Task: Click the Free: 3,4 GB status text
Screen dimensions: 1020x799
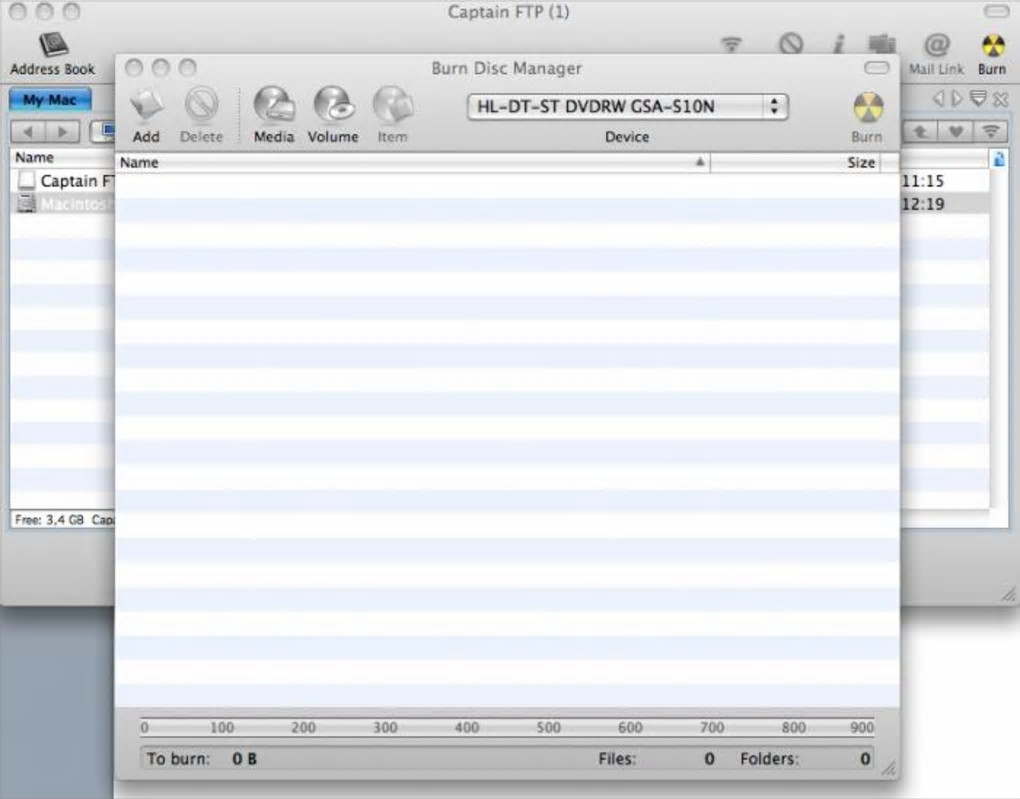Action: click(x=49, y=520)
